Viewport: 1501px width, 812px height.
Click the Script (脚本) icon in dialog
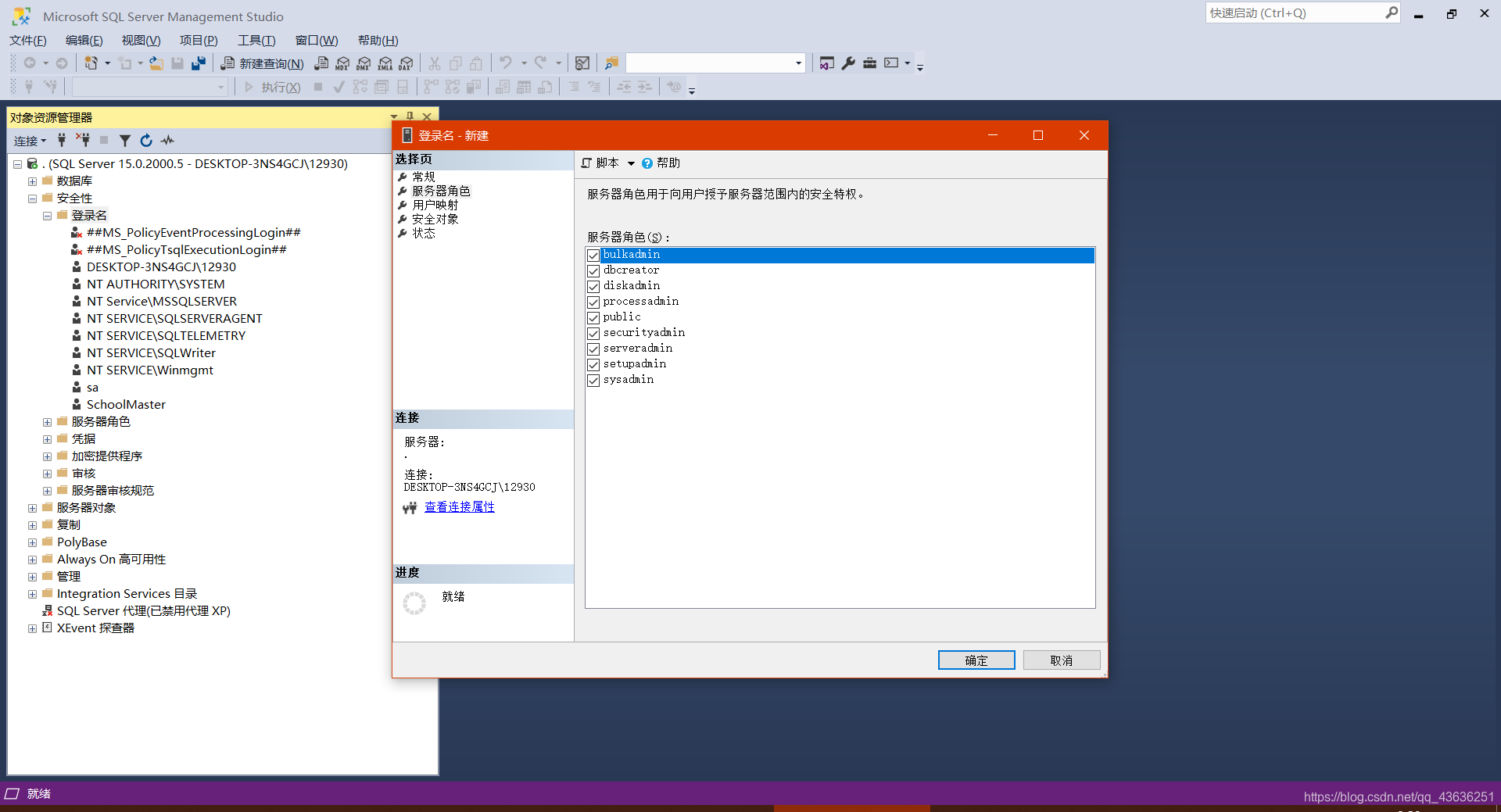click(586, 163)
